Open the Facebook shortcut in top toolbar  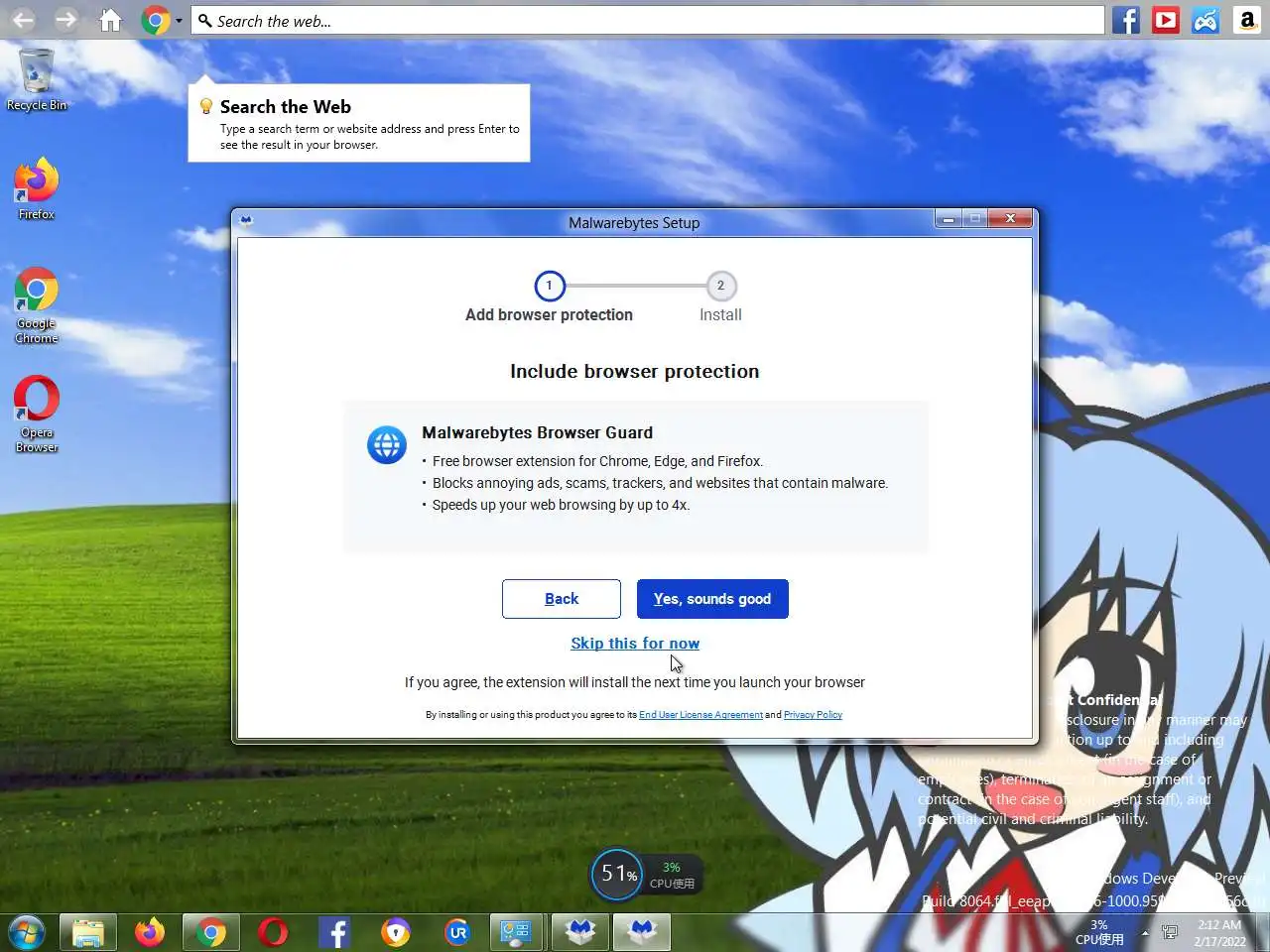coord(1126,20)
